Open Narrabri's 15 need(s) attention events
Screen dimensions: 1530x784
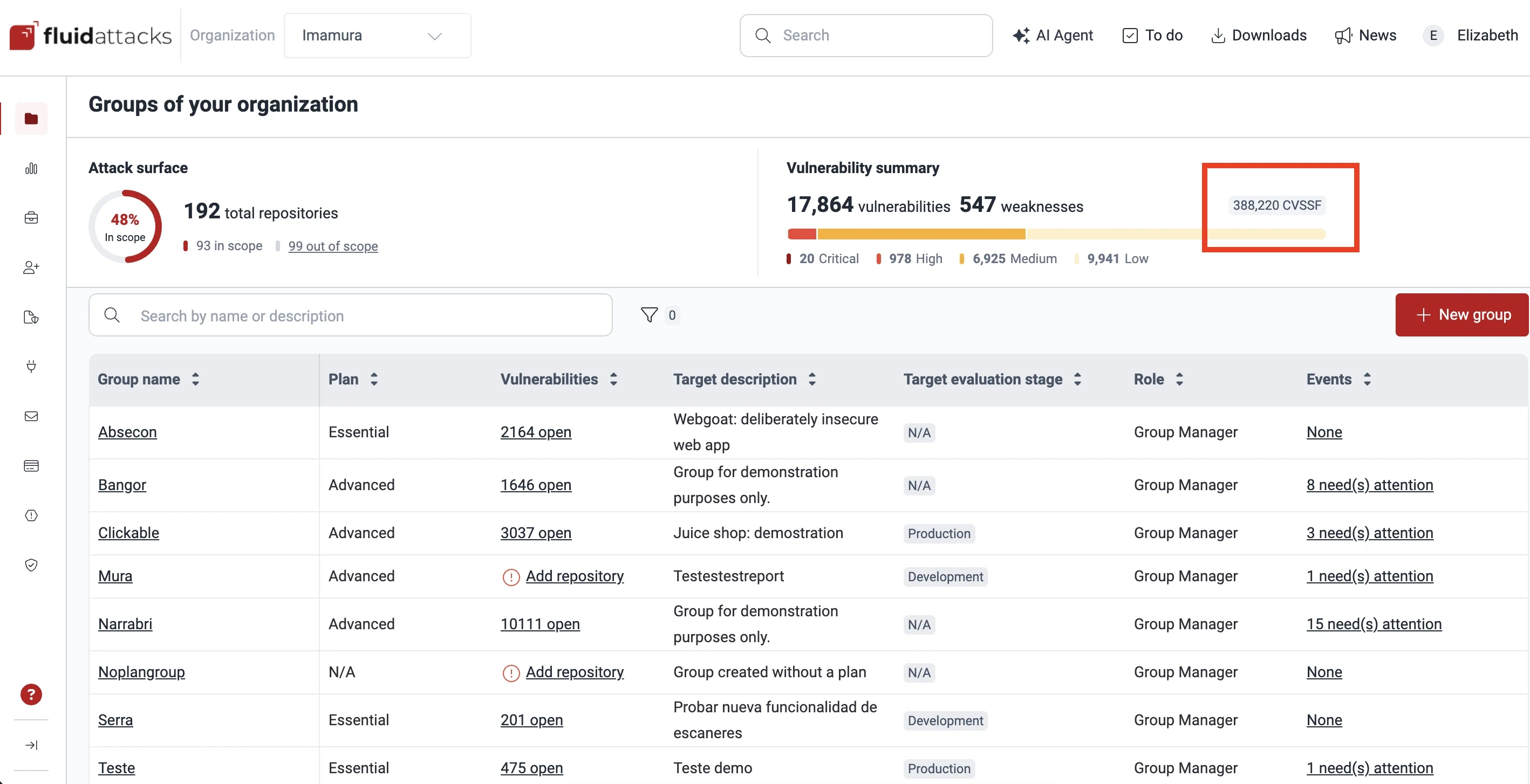click(1374, 624)
